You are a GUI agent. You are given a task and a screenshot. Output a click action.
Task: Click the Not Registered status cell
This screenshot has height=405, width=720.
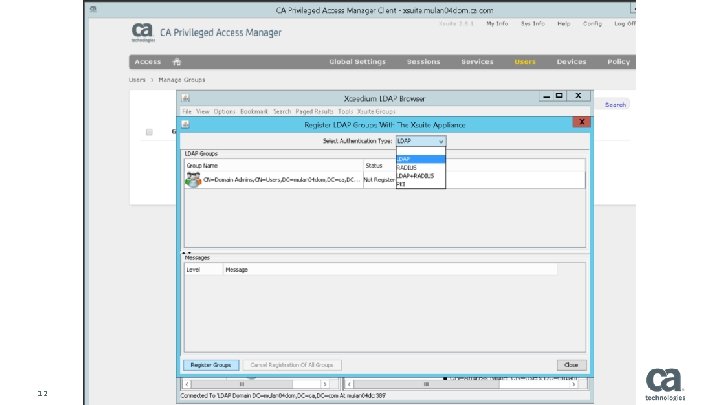379,180
